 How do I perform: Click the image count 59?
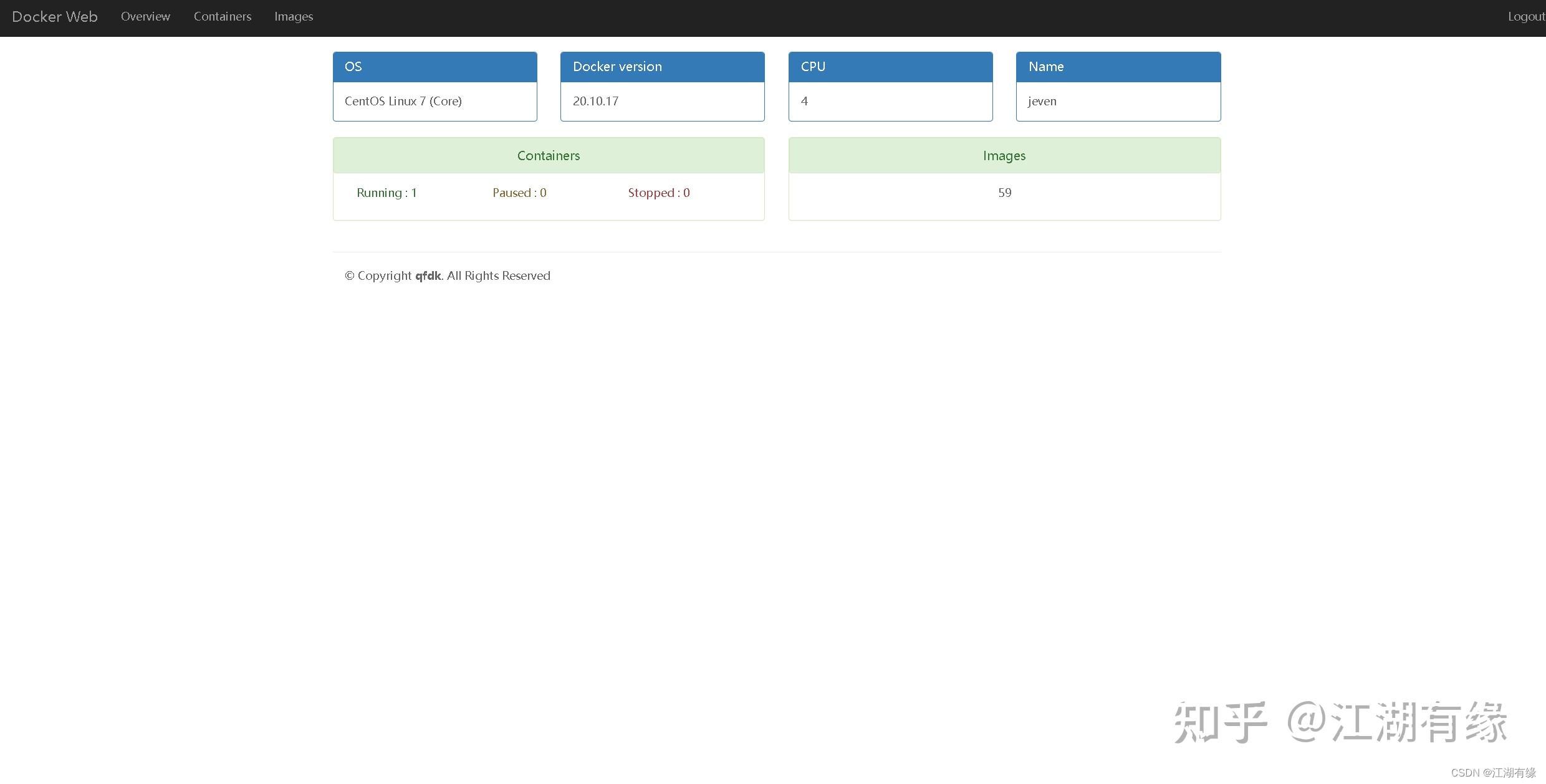tap(1004, 193)
